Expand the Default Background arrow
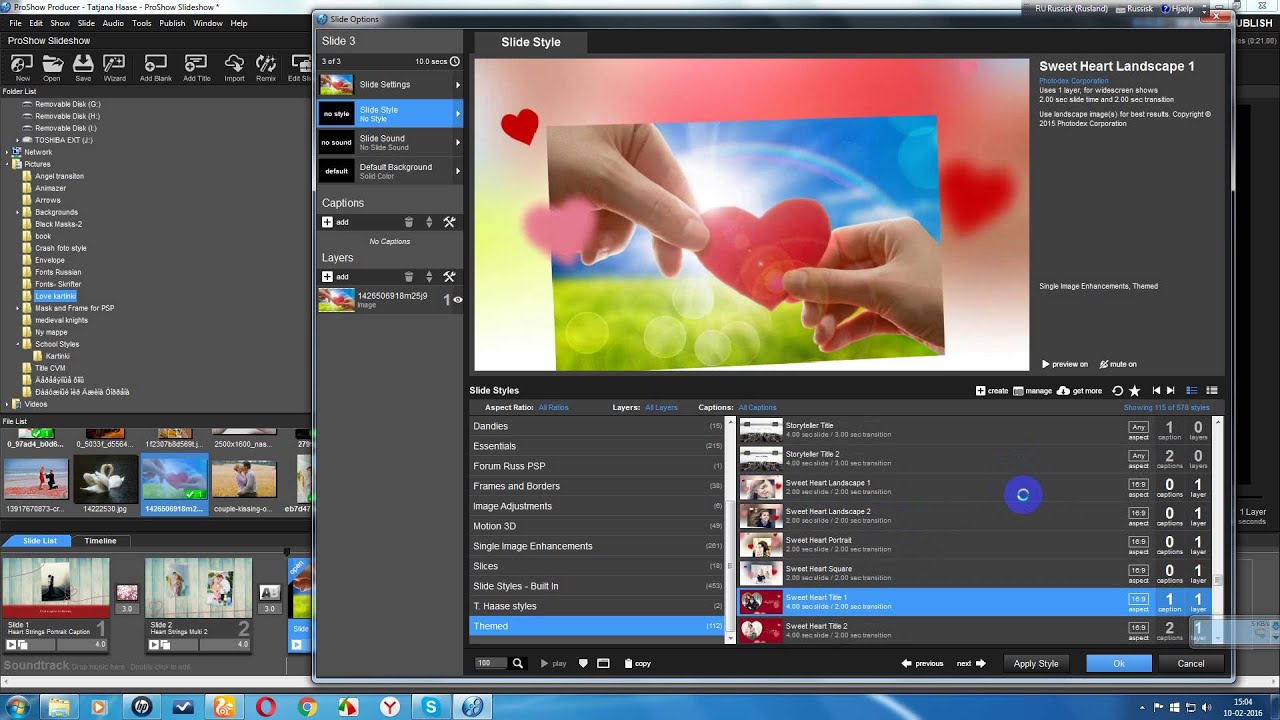This screenshot has height=720, width=1280. click(458, 171)
